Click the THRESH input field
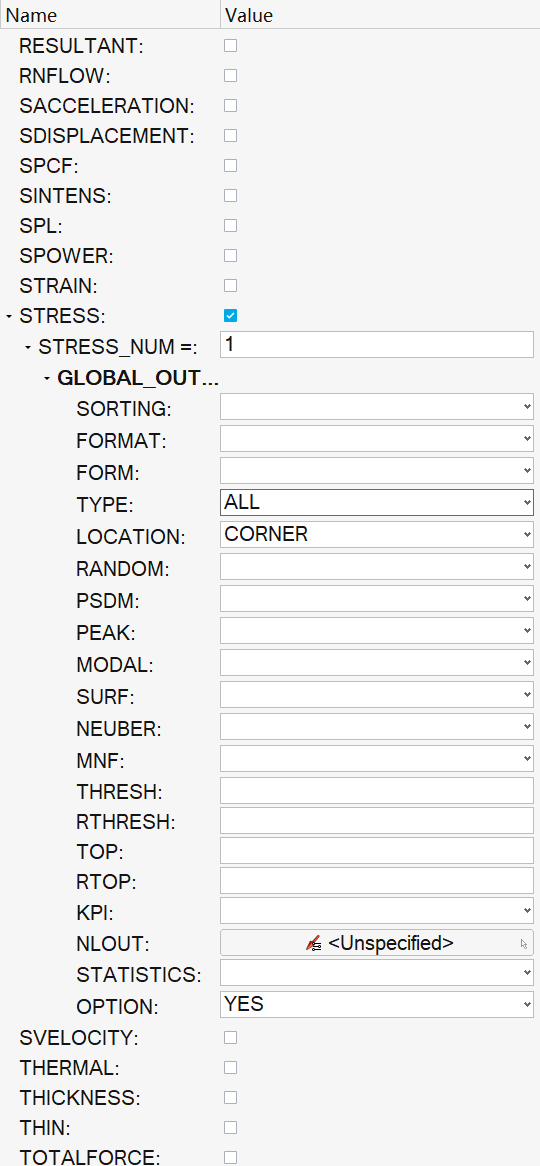540x1166 pixels. [x=376, y=790]
